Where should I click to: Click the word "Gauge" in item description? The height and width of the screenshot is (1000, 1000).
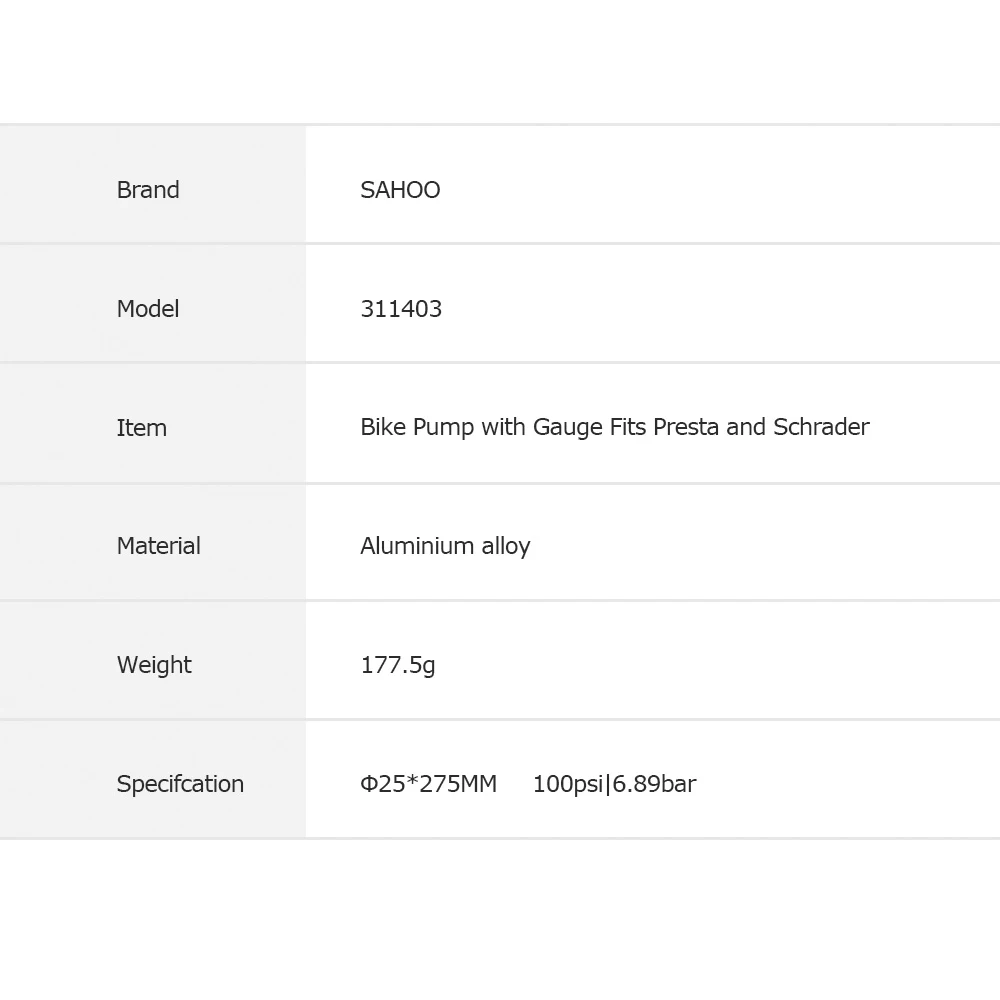click(x=568, y=427)
